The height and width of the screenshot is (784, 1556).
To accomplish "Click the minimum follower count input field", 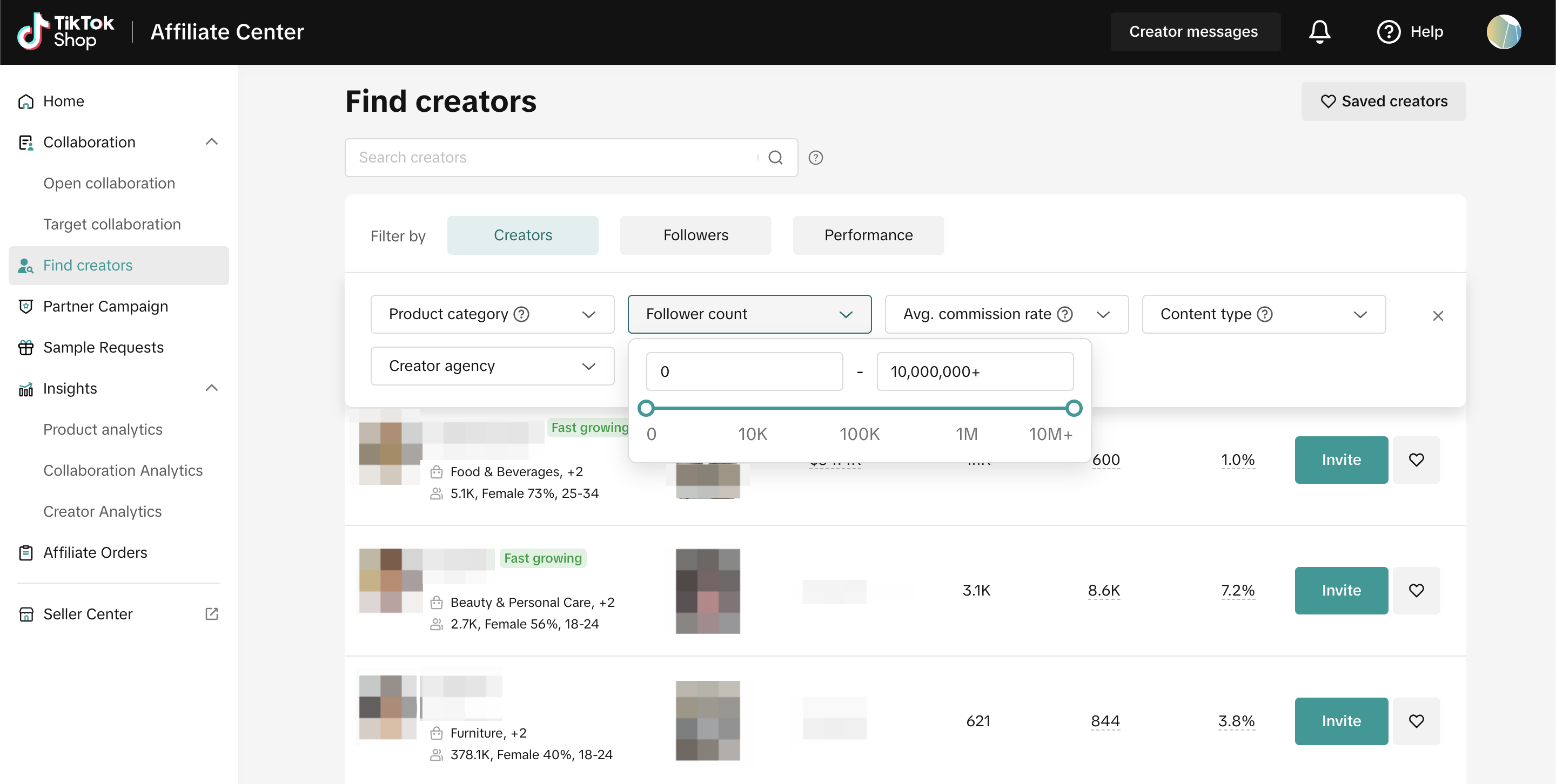I will click(x=744, y=372).
